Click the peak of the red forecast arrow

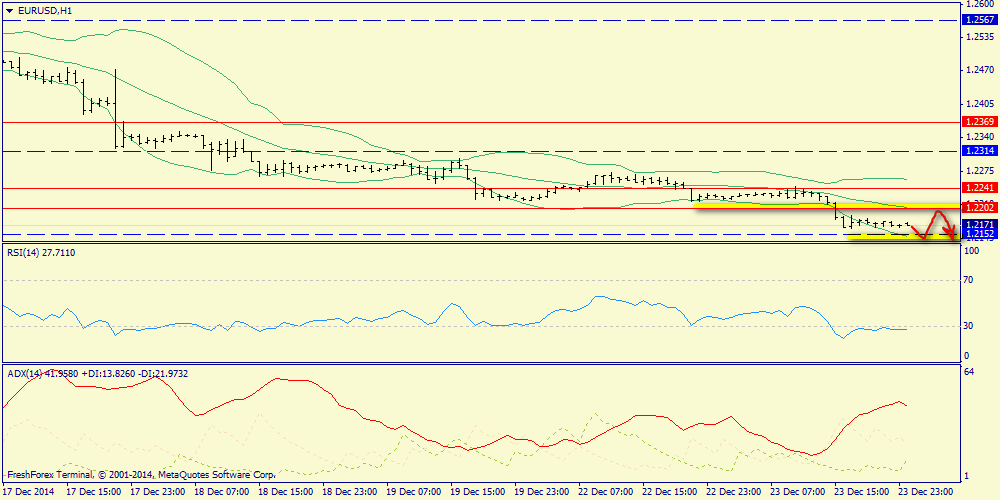click(937, 212)
